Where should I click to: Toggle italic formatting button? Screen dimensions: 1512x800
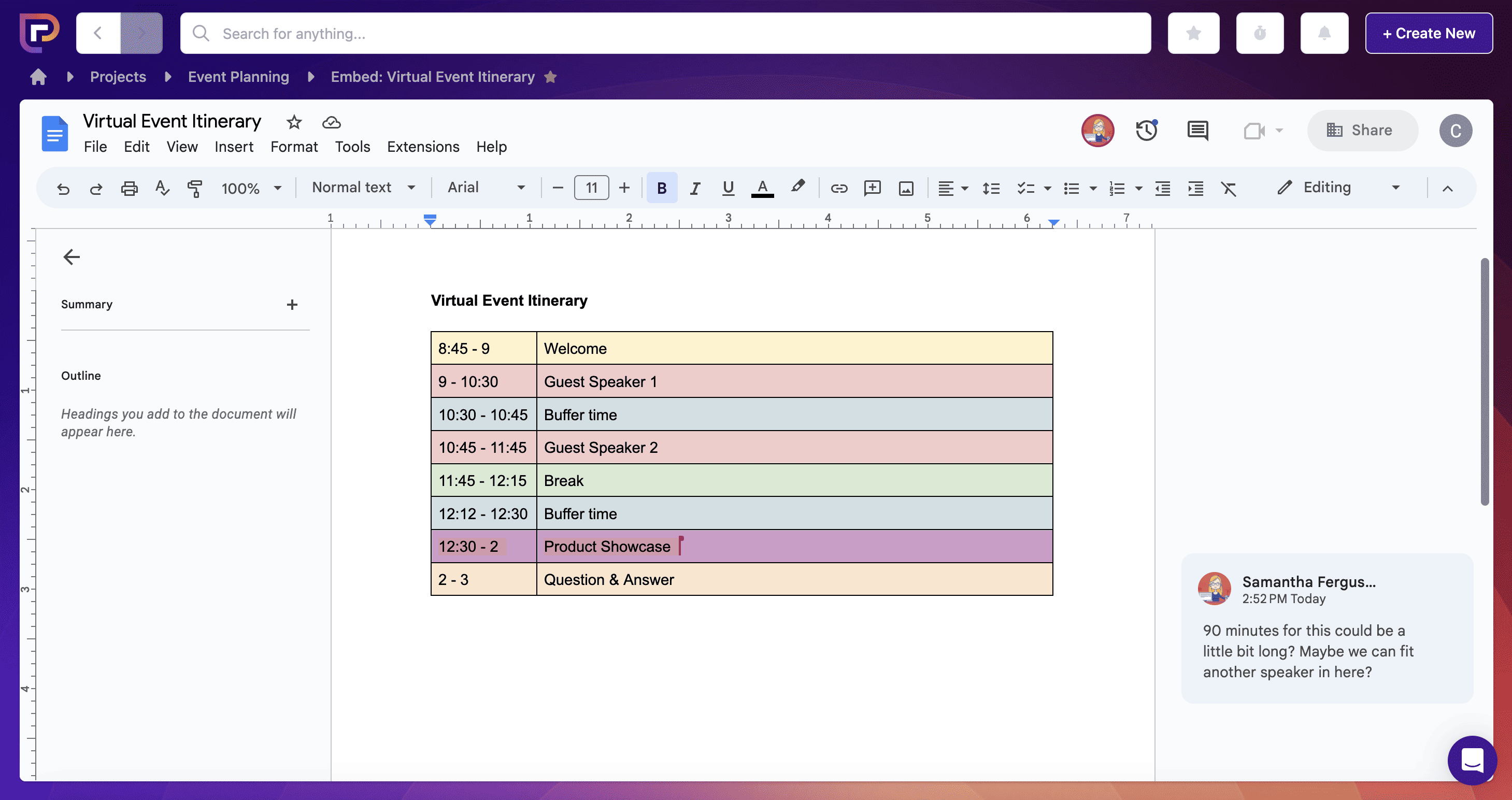pos(695,188)
